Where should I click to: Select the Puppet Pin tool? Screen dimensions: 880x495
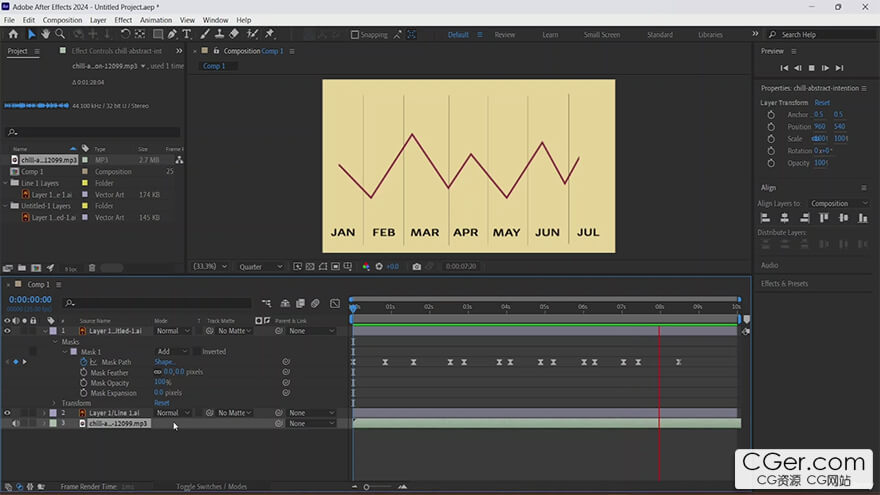270,34
